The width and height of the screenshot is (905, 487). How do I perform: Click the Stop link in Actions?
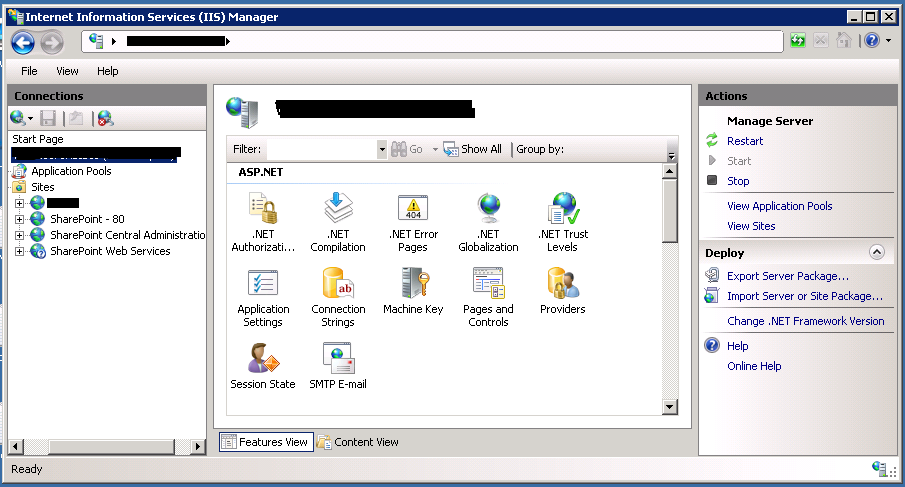tap(738, 181)
